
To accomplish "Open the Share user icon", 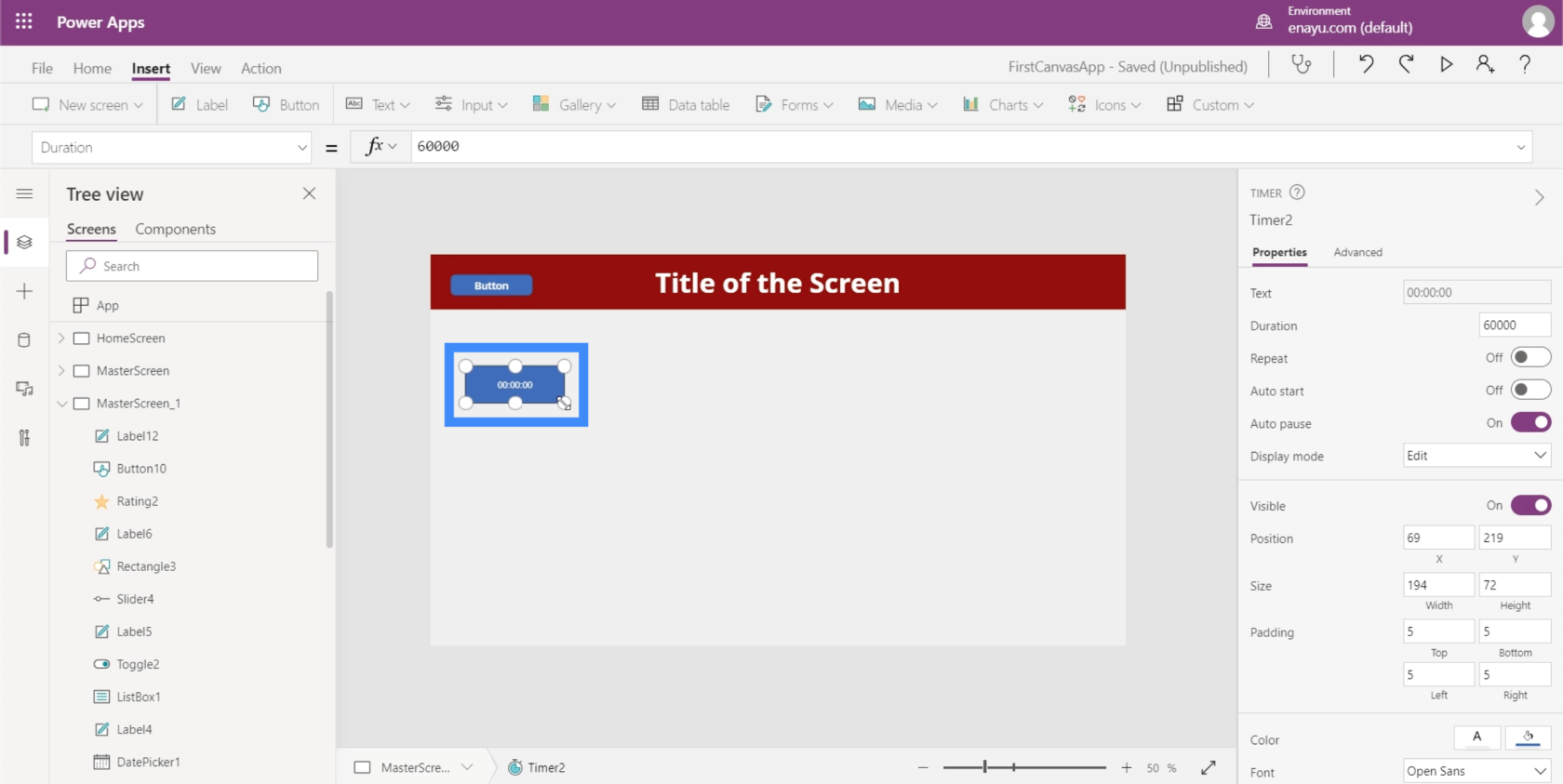I will tap(1485, 64).
